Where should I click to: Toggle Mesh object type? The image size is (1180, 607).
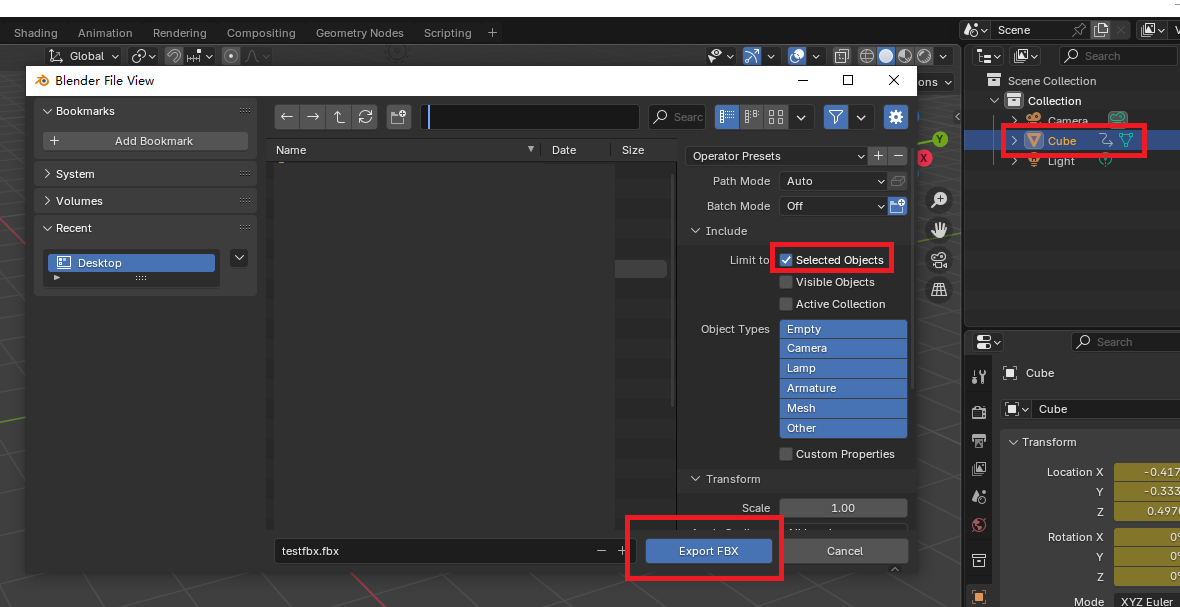point(843,408)
